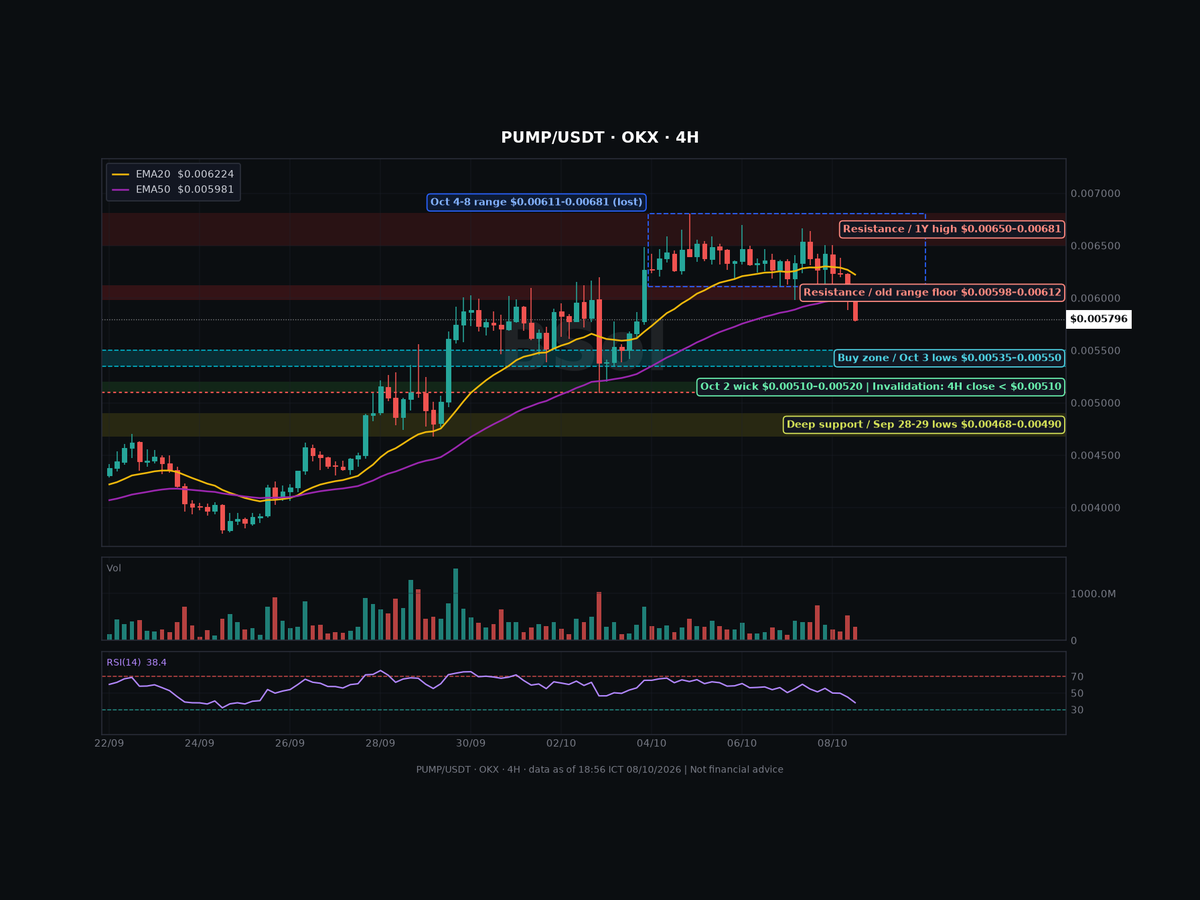The width and height of the screenshot is (1200, 900).
Task: Click the 28/09 date axis label
Action: point(380,744)
